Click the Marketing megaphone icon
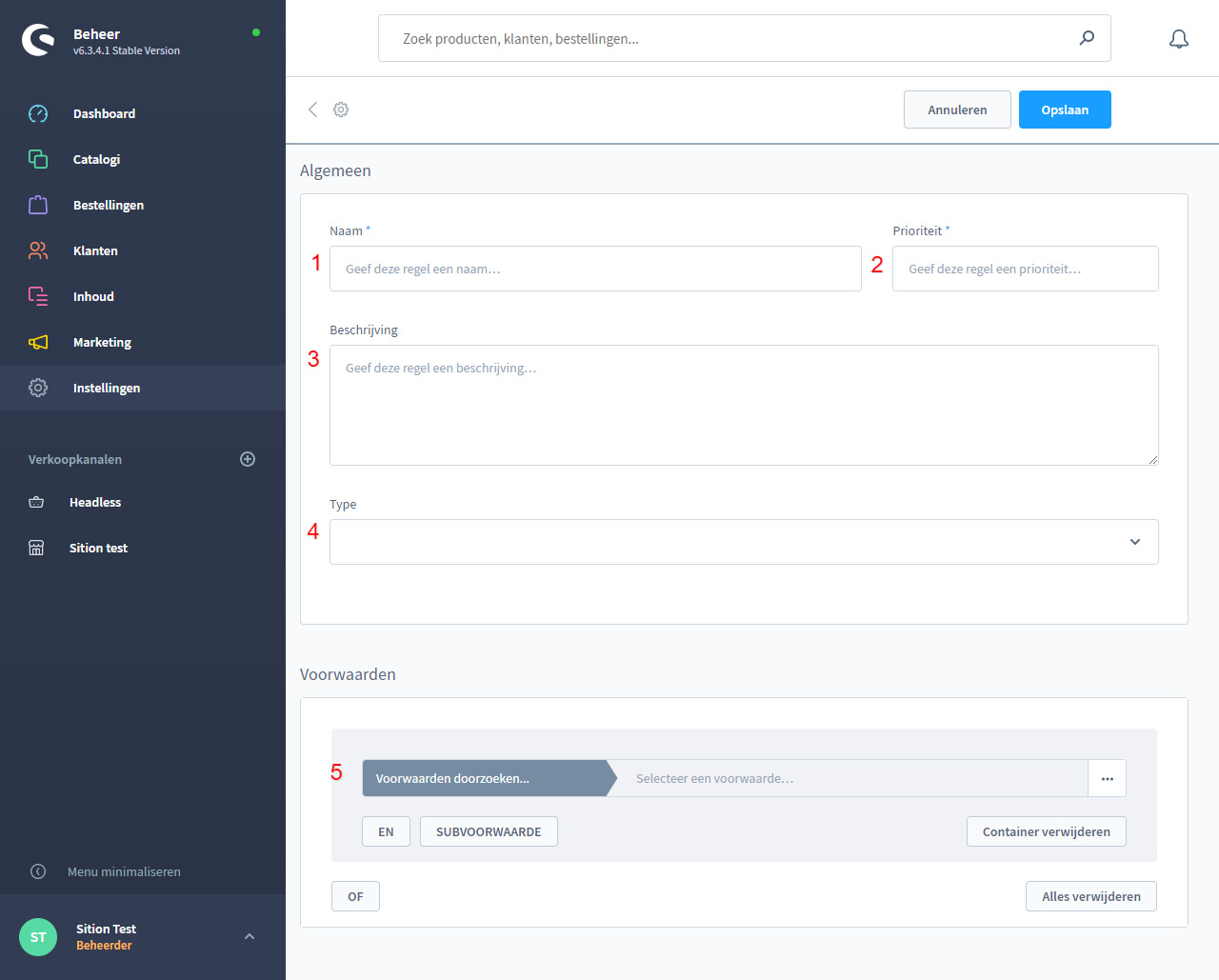This screenshot has height=980, width=1219. [38, 342]
